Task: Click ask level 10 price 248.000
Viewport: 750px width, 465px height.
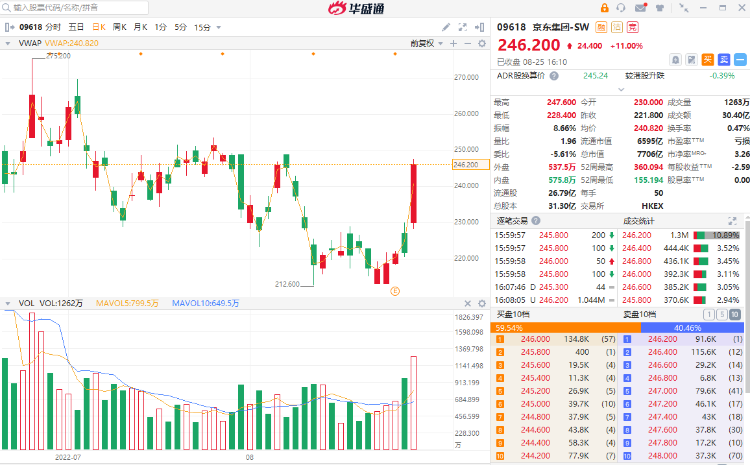Action: pos(662,456)
